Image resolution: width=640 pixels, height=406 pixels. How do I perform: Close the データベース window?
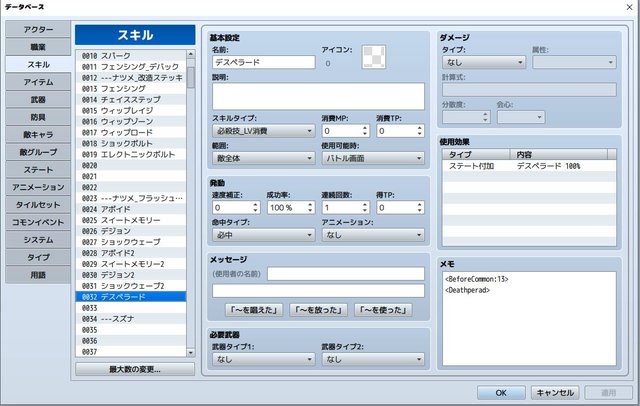pyautogui.click(x=629, y=7)
